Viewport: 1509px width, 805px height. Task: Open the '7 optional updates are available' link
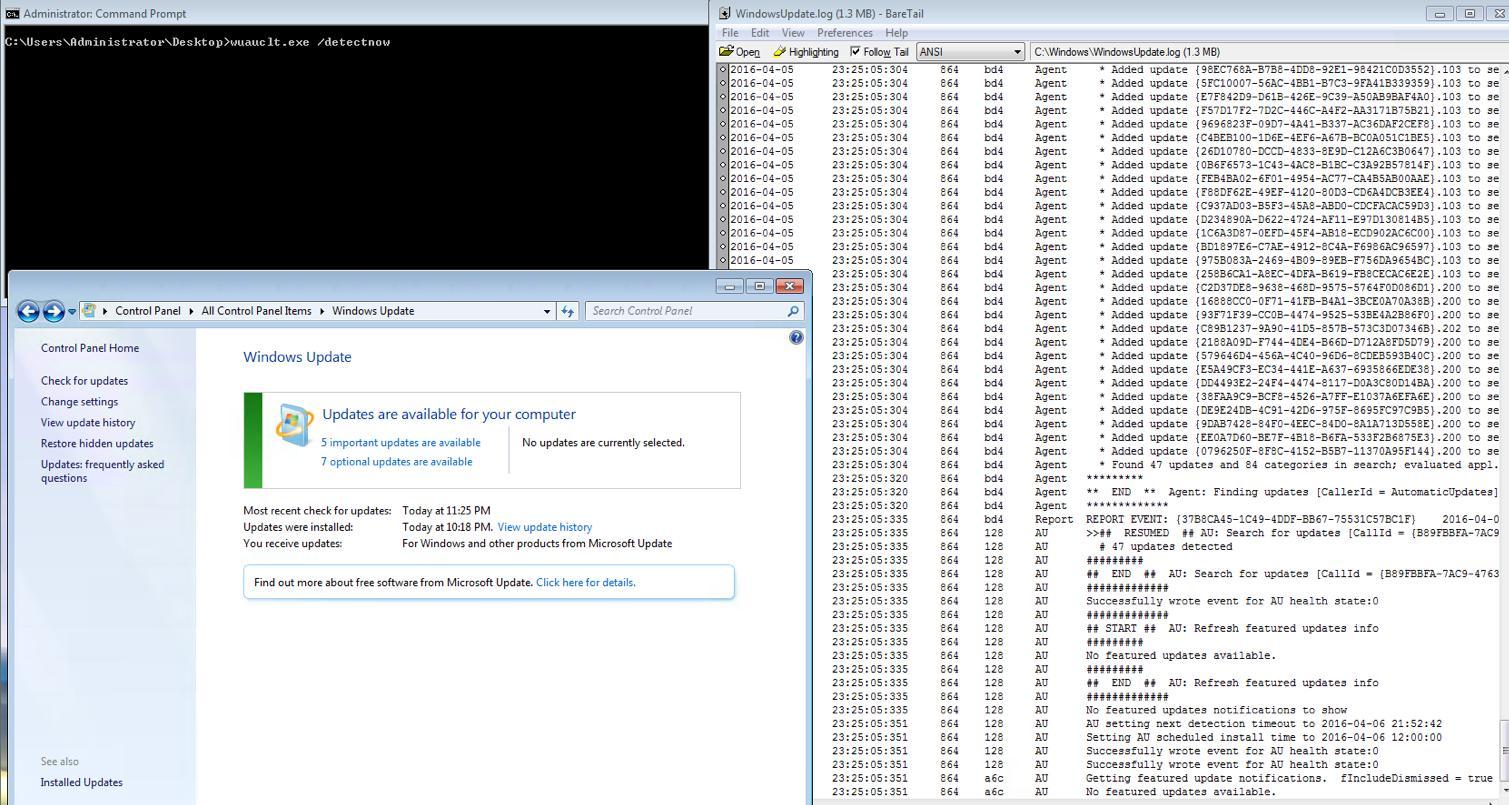coord(396,462)
